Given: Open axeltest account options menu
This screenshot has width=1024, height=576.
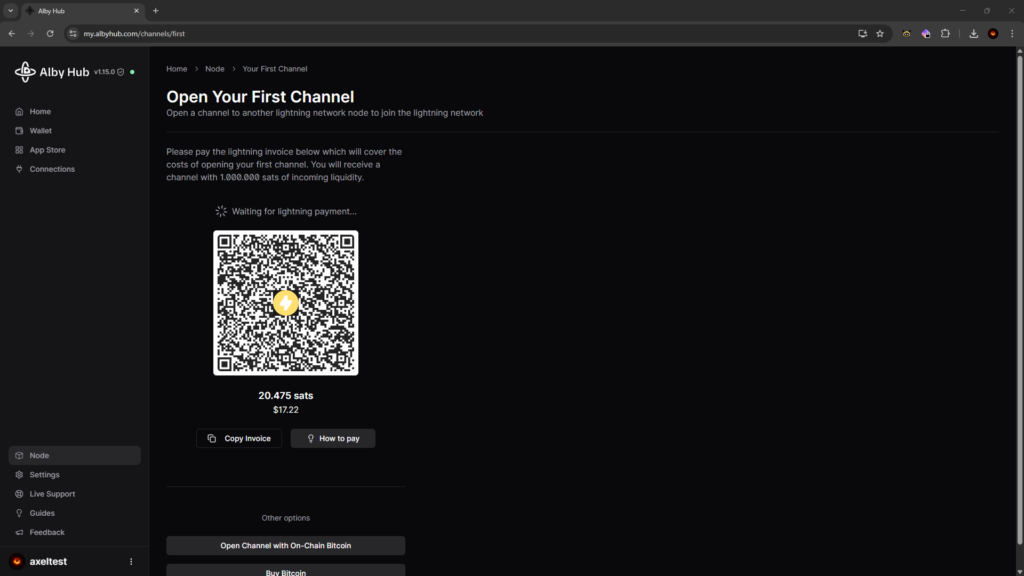Looking at the screenshot, I should pyautogui.click(x=131, y=562).
